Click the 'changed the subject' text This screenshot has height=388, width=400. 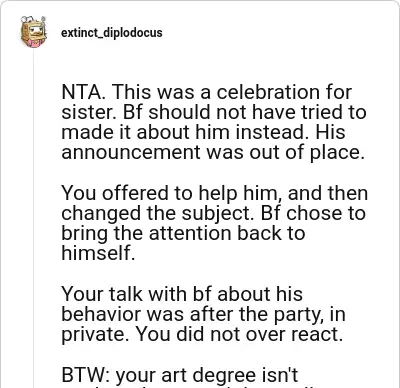pyautogui.click(x=156, y=213)
